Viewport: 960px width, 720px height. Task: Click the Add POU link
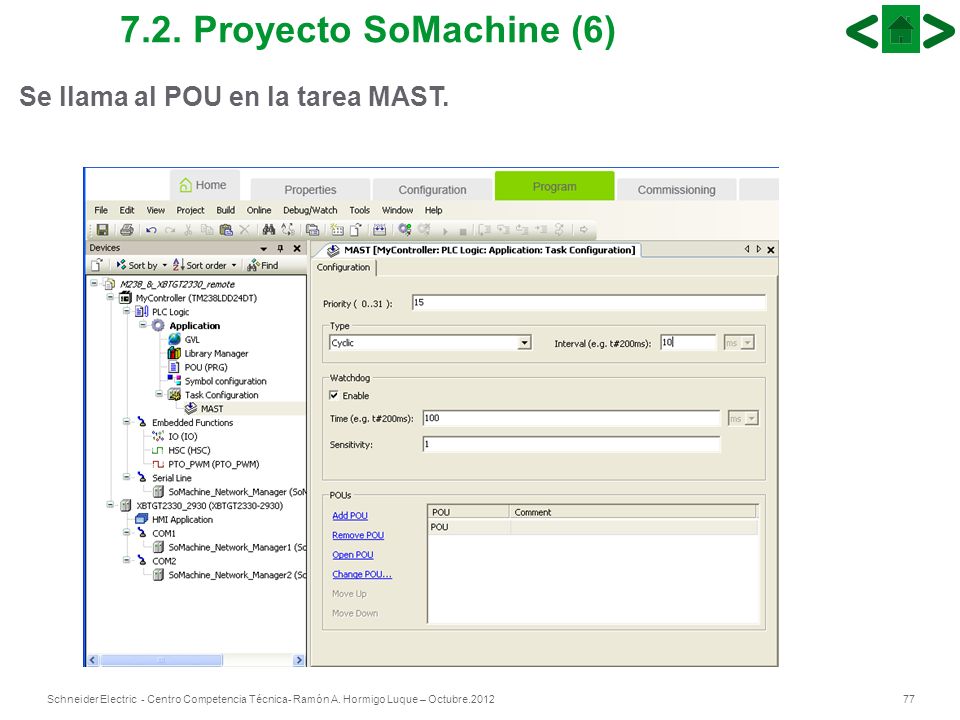(x=350, y=516)
